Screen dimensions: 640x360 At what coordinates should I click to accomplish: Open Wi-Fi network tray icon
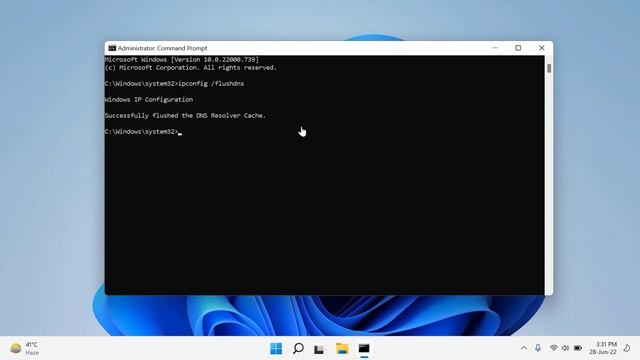pos(553,348)
